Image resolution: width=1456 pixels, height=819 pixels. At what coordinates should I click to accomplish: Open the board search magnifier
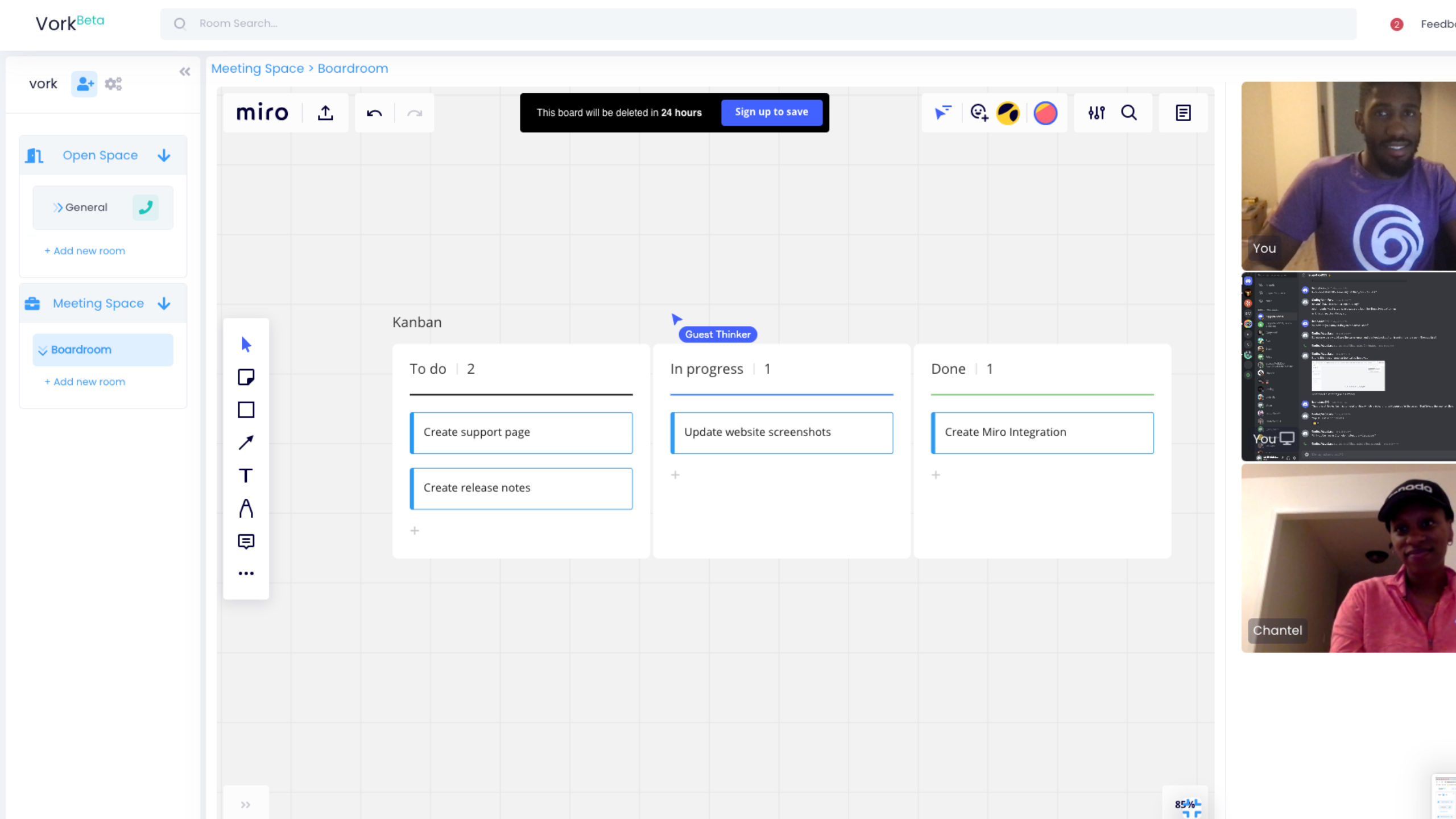point(1129,113)
